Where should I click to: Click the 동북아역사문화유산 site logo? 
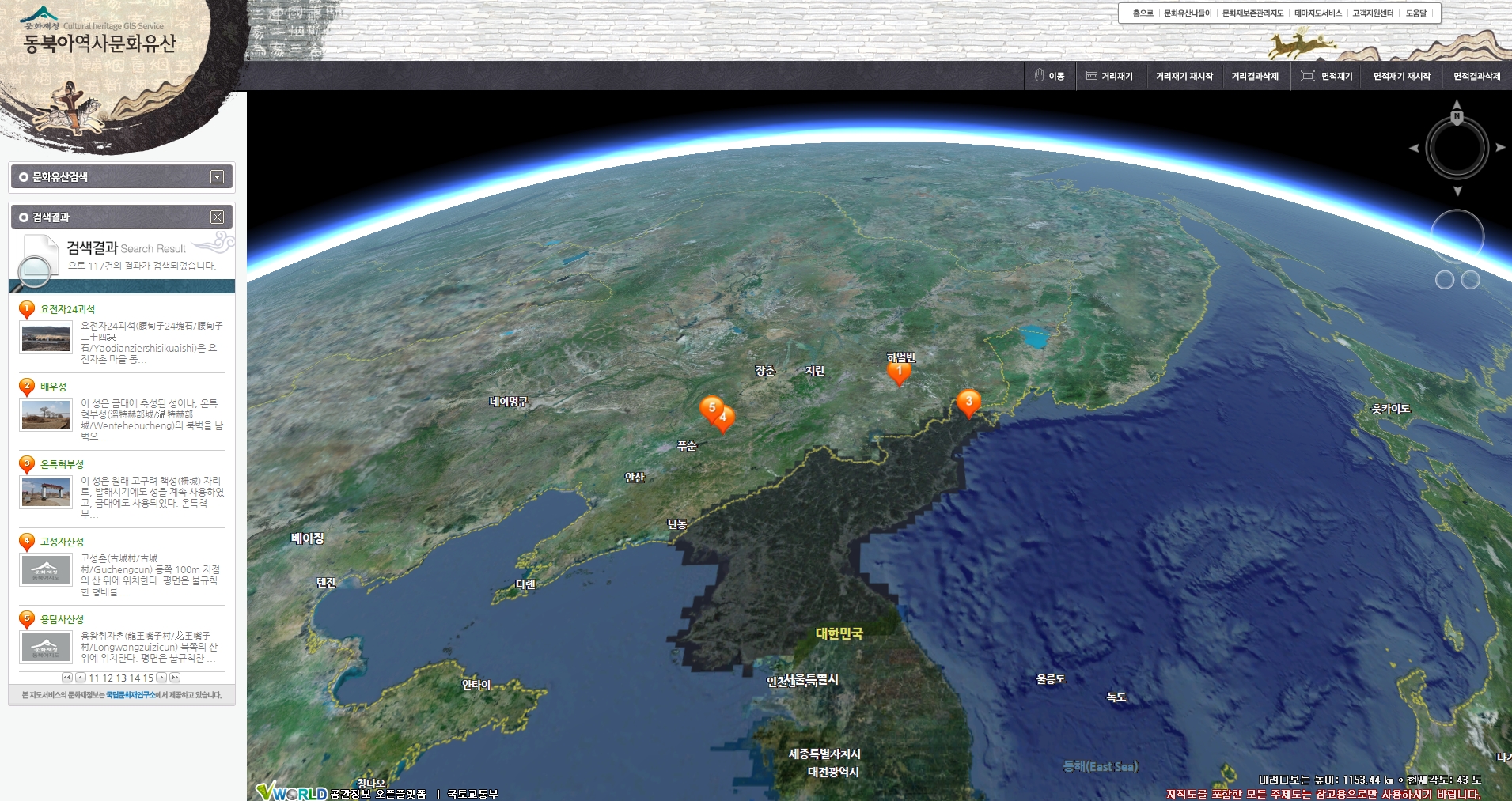click(x=100, y=43)
